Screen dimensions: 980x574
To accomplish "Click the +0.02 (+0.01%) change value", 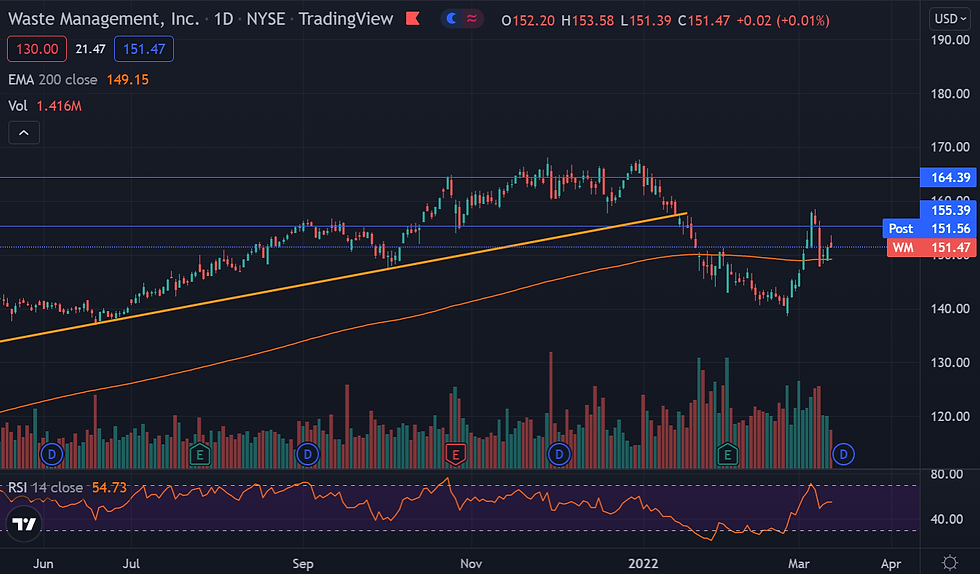I will click(783, 20).
